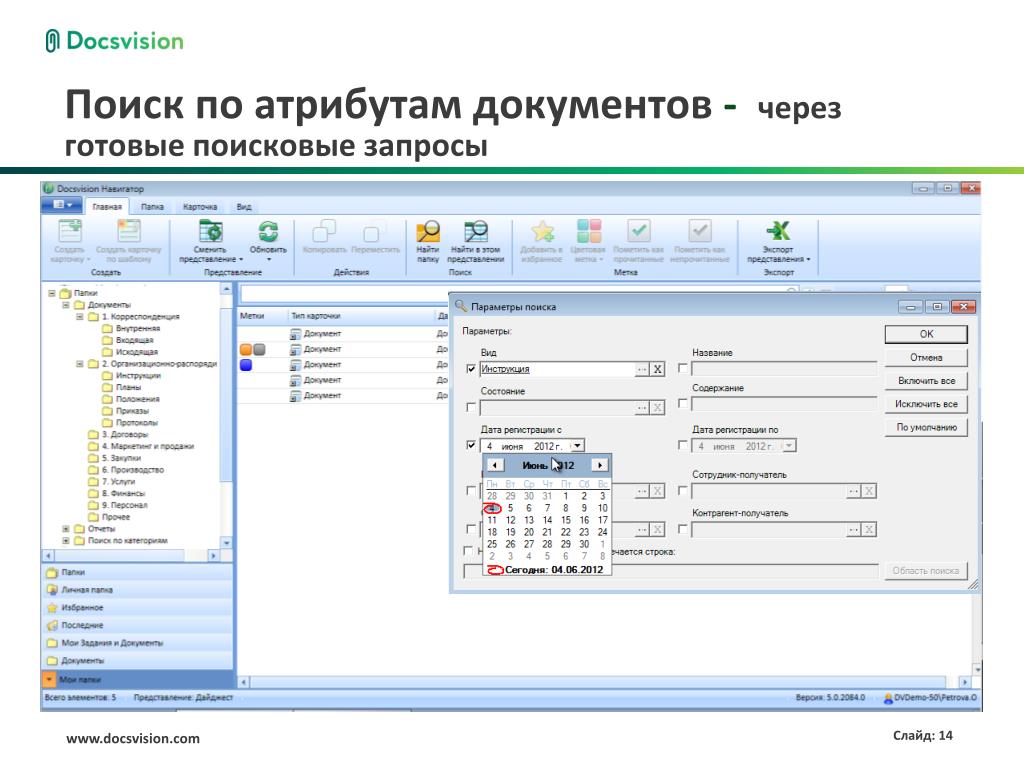Screen dimensions: 1024x768
Task: Collapse the Папки root tree node
Action: pos(52,293)
